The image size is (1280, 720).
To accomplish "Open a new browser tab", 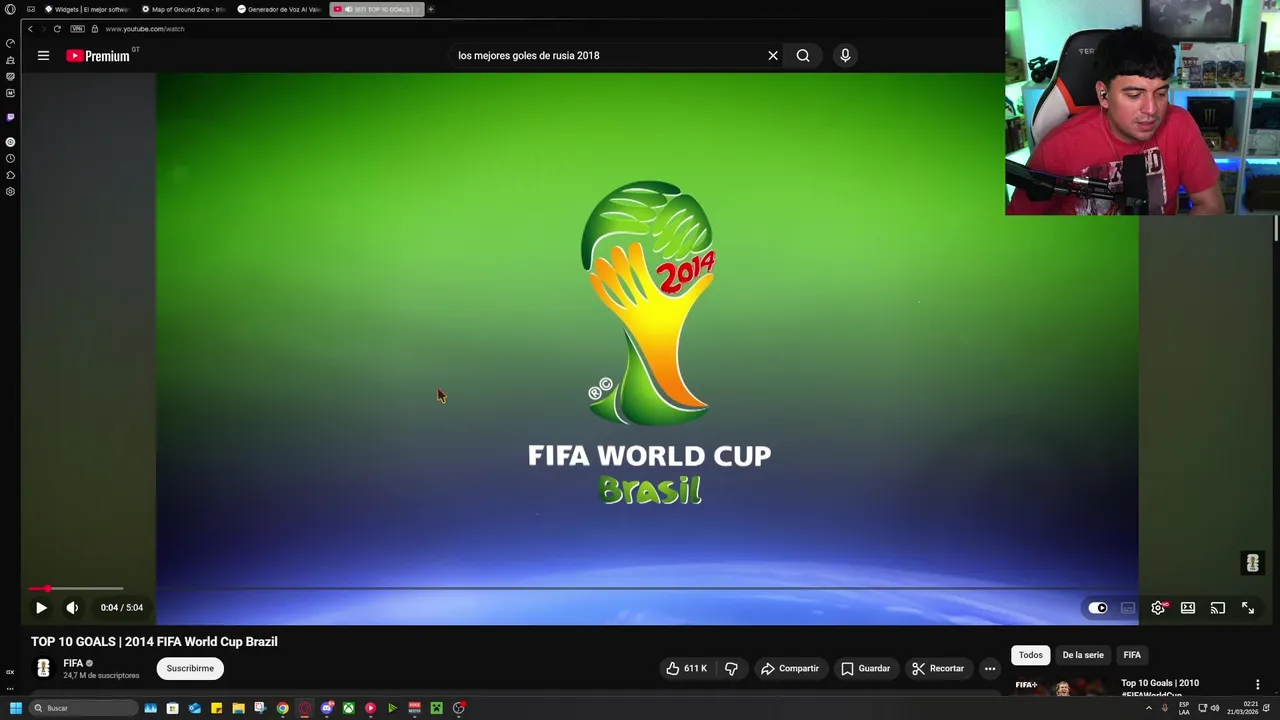I will tap(431, 9).
